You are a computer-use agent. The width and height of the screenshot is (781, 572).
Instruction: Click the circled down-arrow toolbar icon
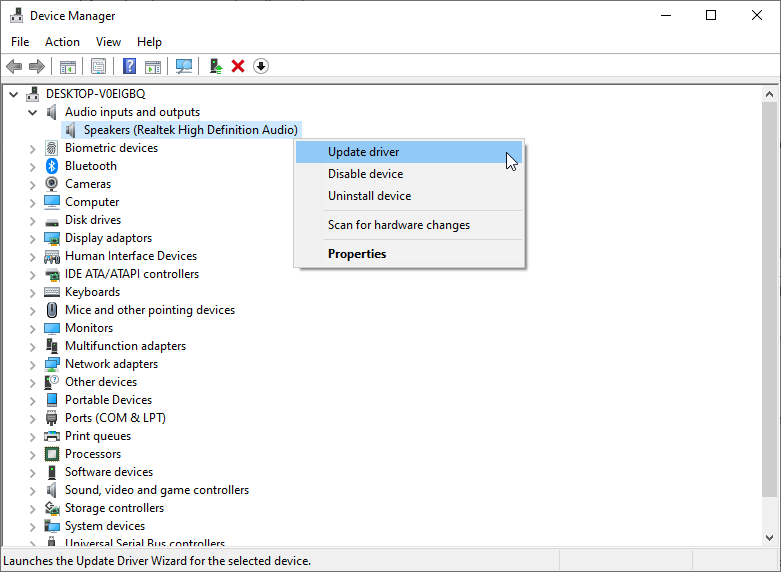tap(261, 66)
